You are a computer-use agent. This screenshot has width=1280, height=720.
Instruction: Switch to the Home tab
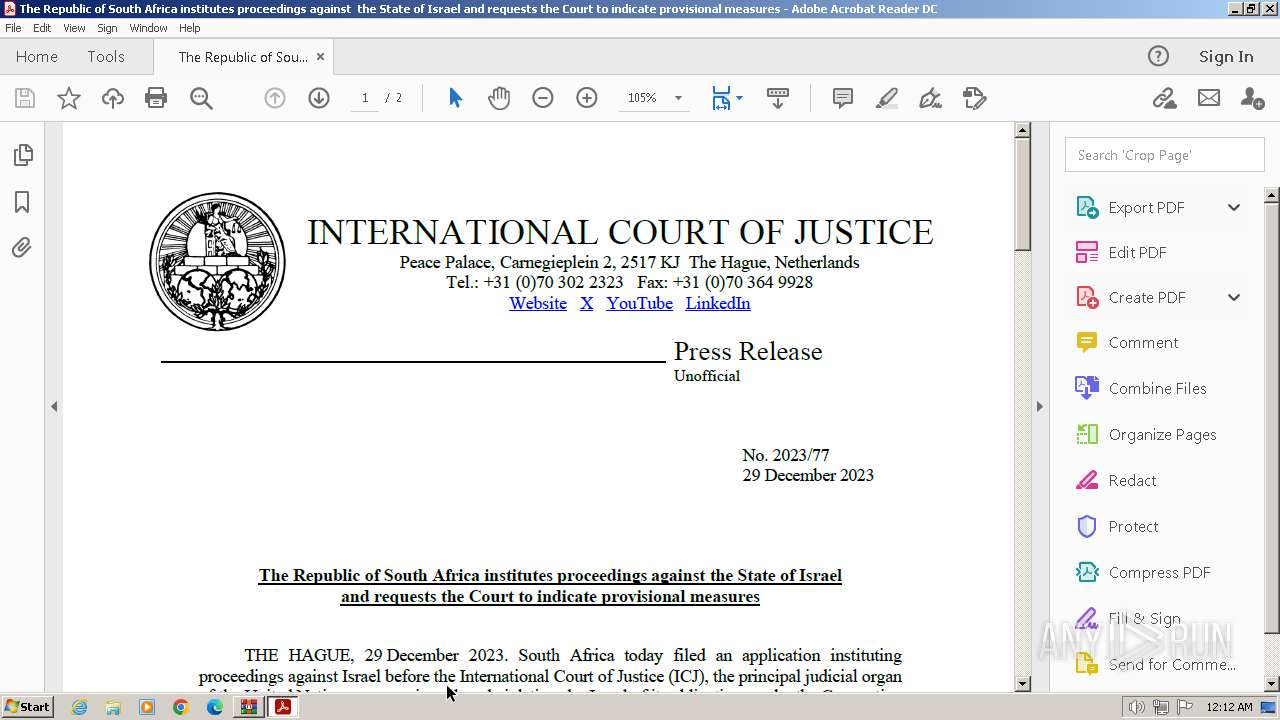37,56
